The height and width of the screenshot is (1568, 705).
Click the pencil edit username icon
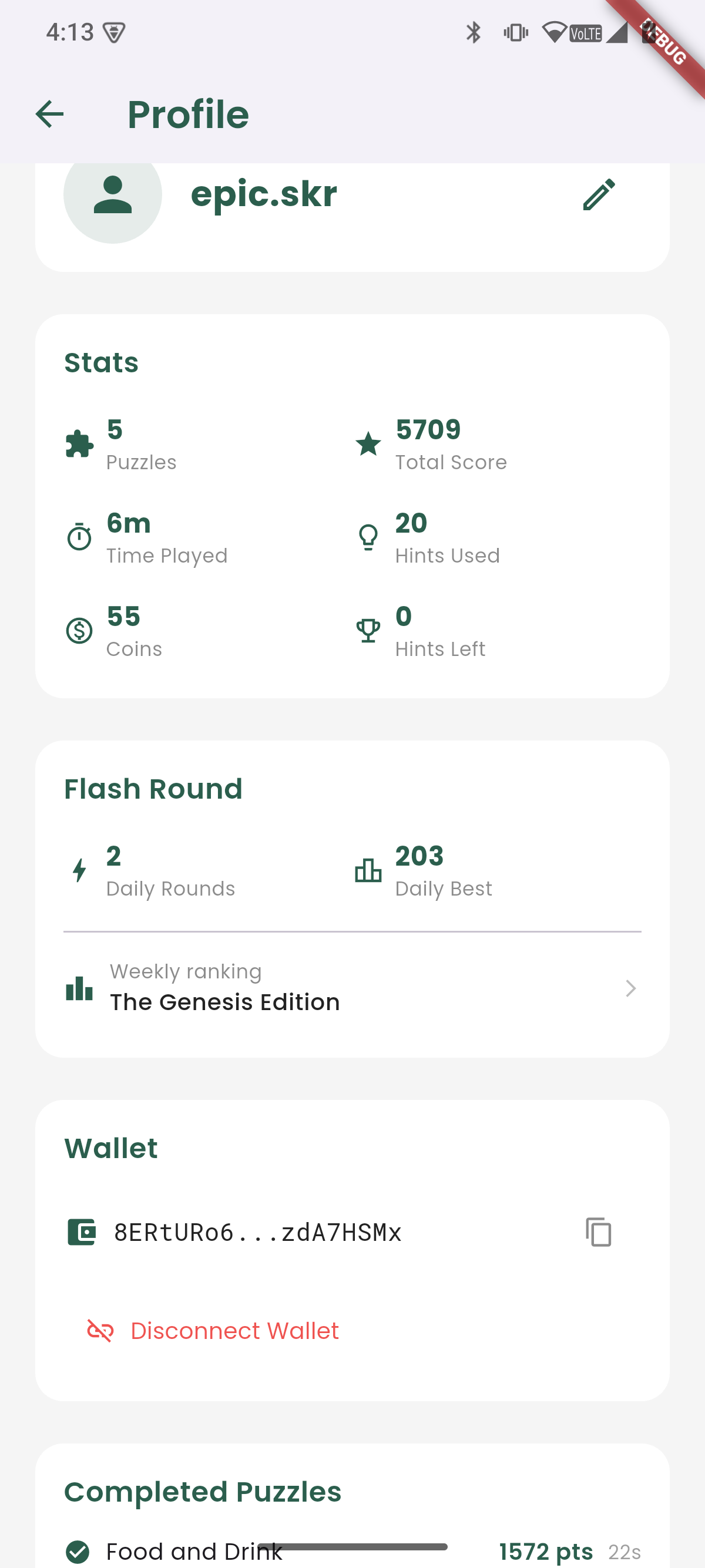[x=599, y=195]
